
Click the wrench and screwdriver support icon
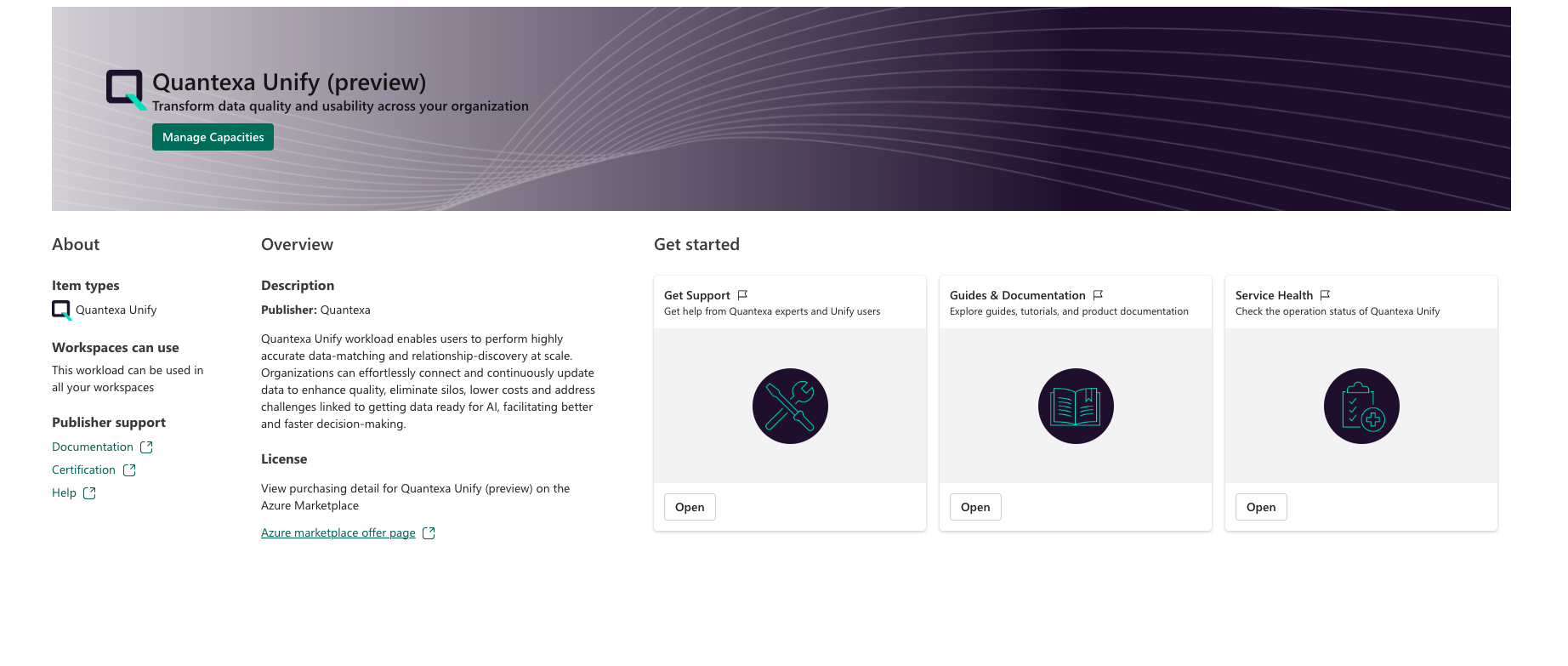(x=790, y=406)
